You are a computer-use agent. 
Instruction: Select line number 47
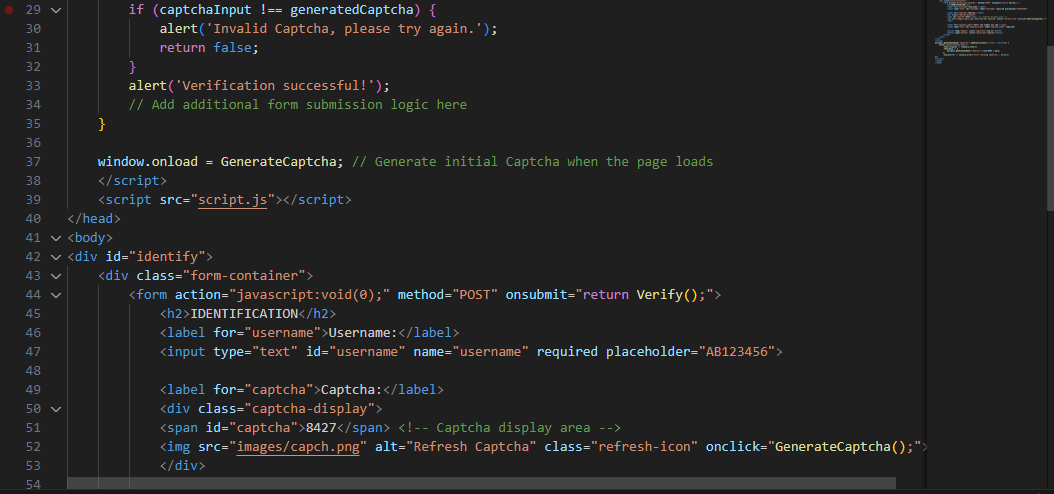(x=33, y=352)
